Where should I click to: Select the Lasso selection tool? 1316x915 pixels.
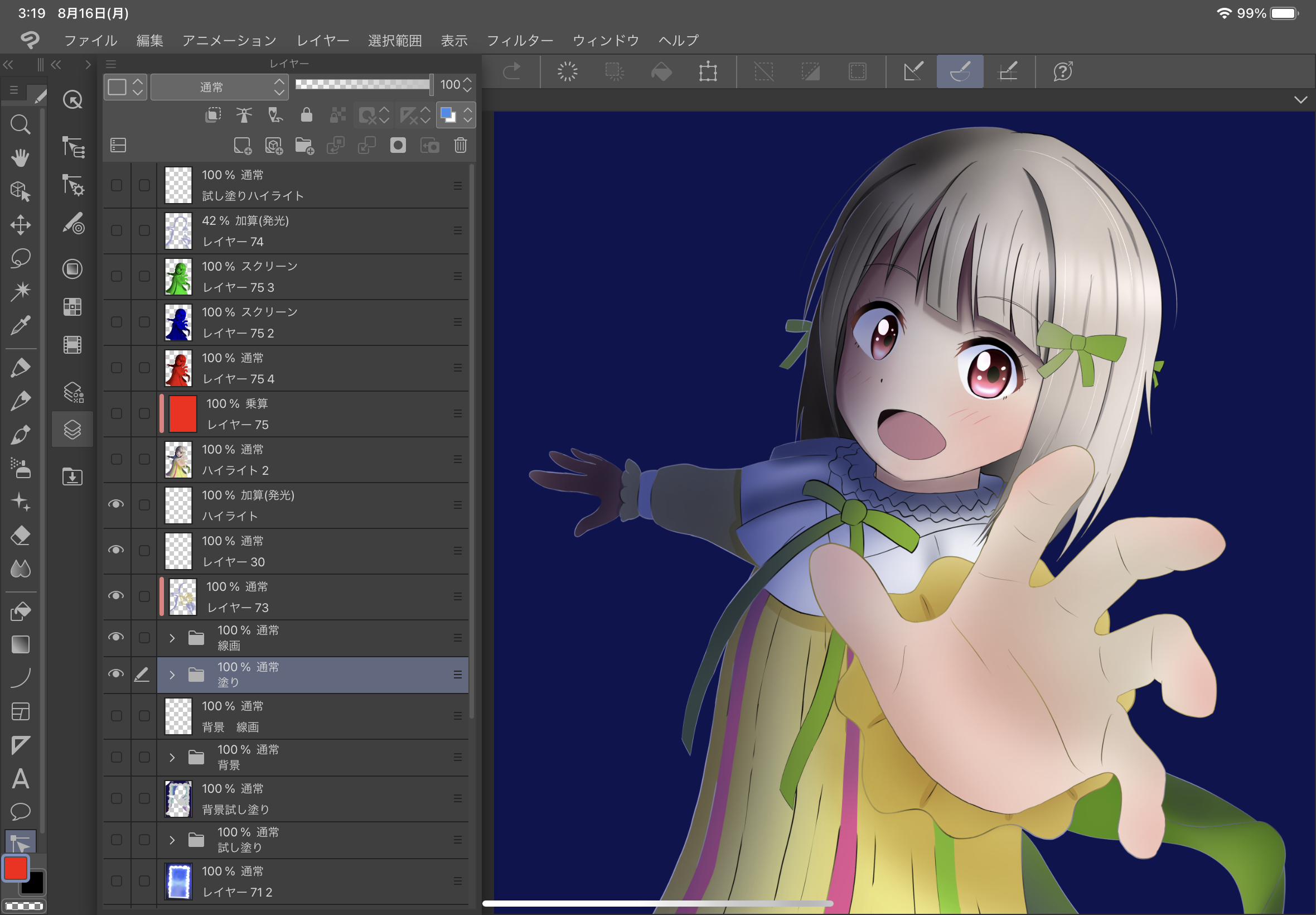click(21, 258)
